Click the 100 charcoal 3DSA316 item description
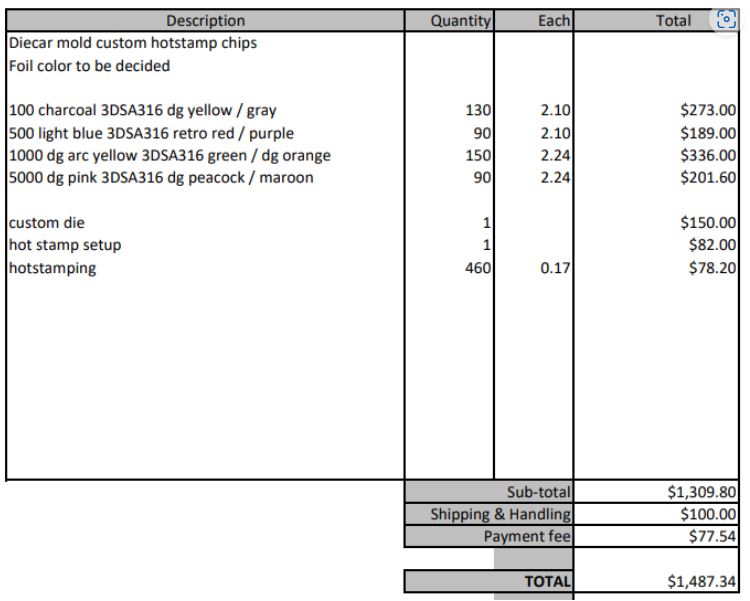Viewport: 750px width, 601px height. point(142,111)
